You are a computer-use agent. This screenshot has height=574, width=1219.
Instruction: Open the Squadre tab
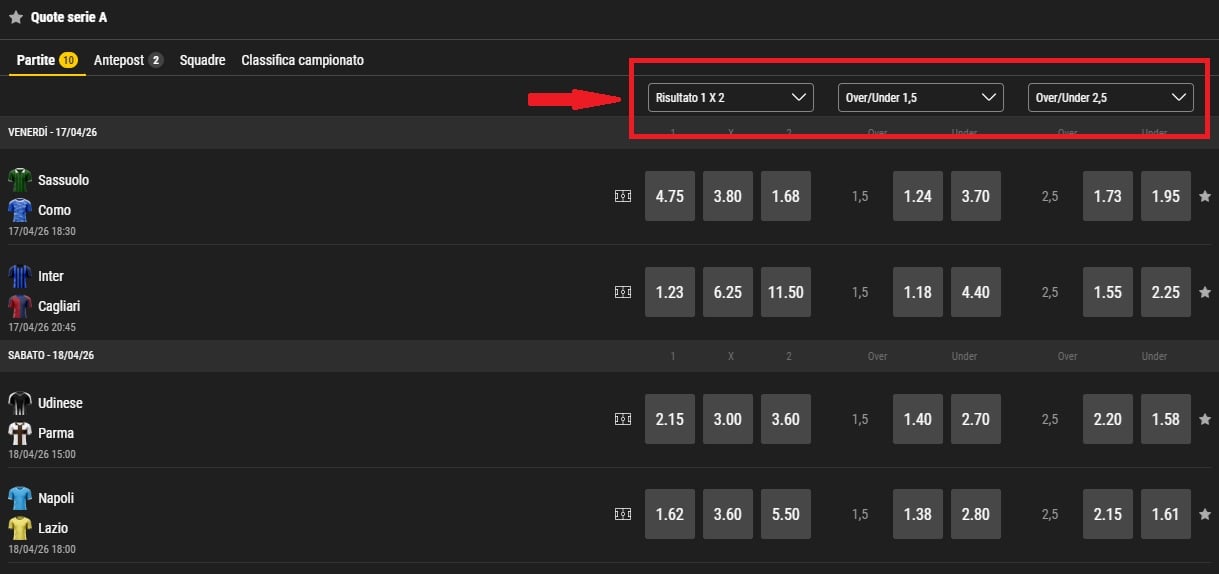[x=202, y=60]
